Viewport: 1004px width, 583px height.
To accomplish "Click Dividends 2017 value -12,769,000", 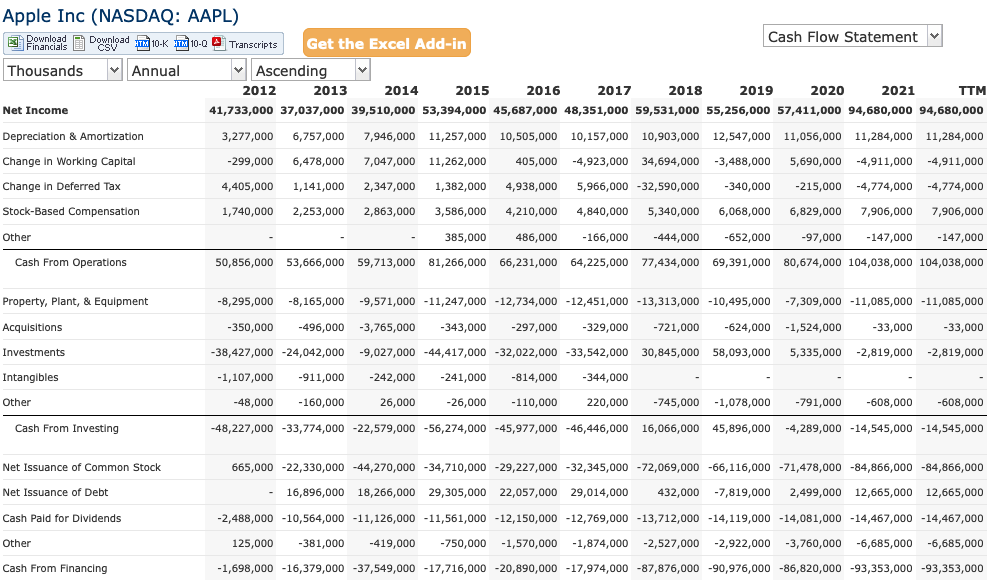I will click(597, 518).
